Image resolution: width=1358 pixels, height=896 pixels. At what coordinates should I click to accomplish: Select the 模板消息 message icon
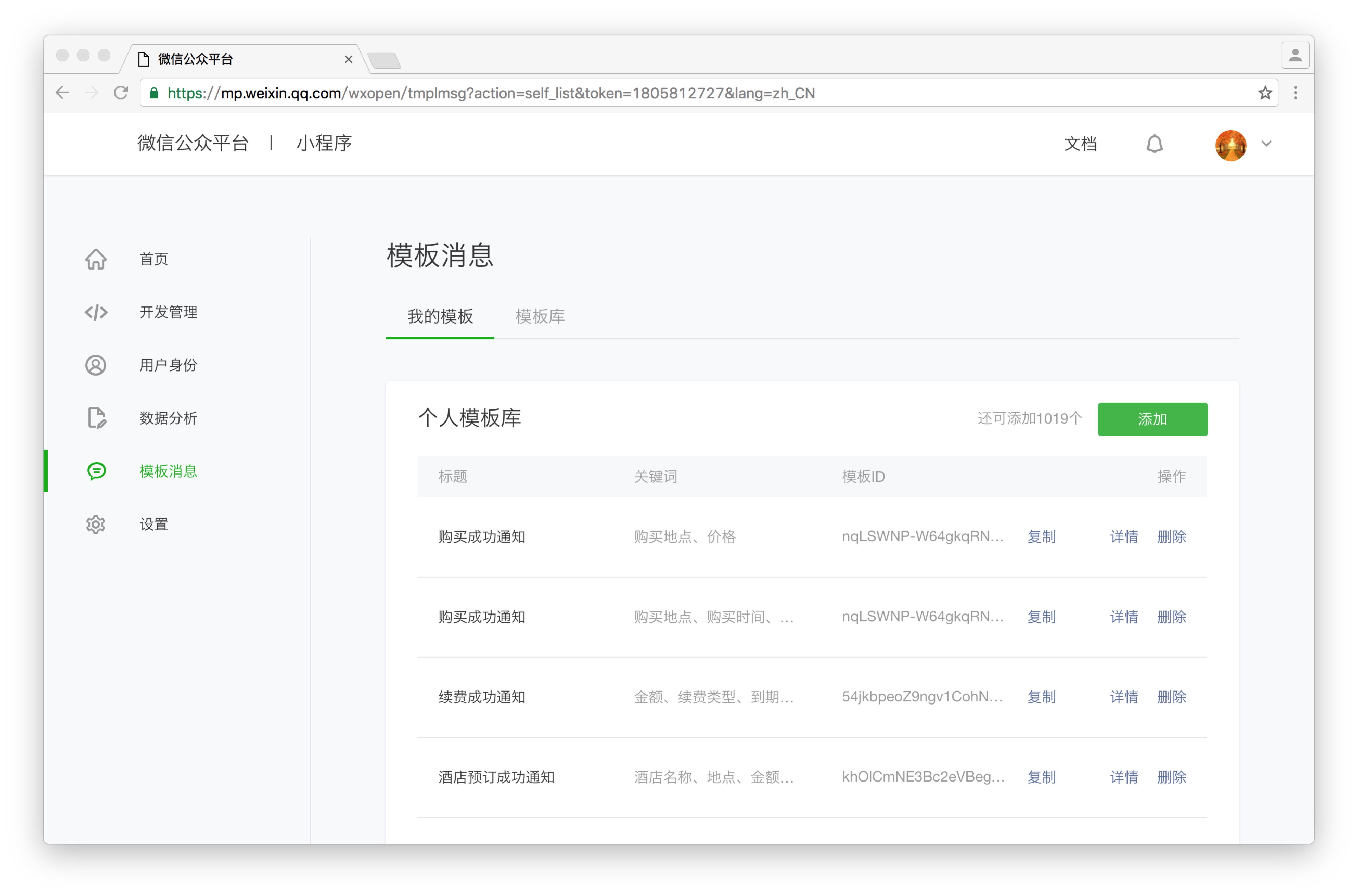tap(96, 471)
